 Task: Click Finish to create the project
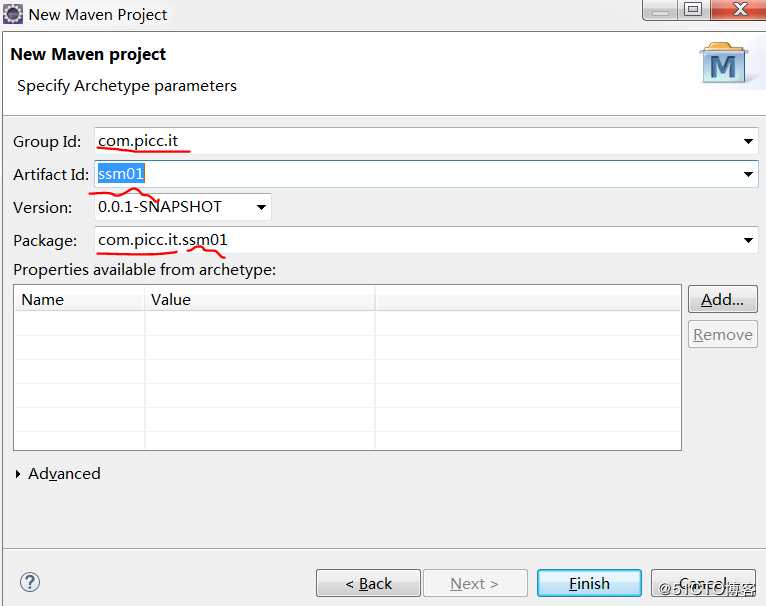[x=589, y=583]
